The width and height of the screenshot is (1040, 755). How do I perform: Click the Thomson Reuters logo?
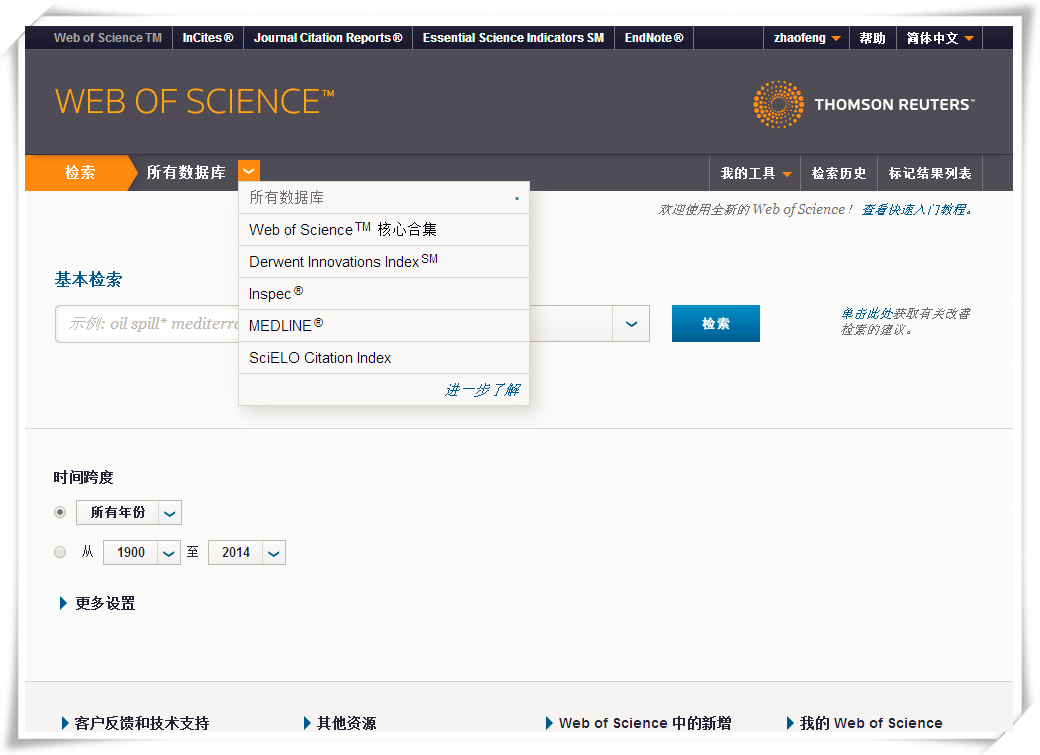863,104
